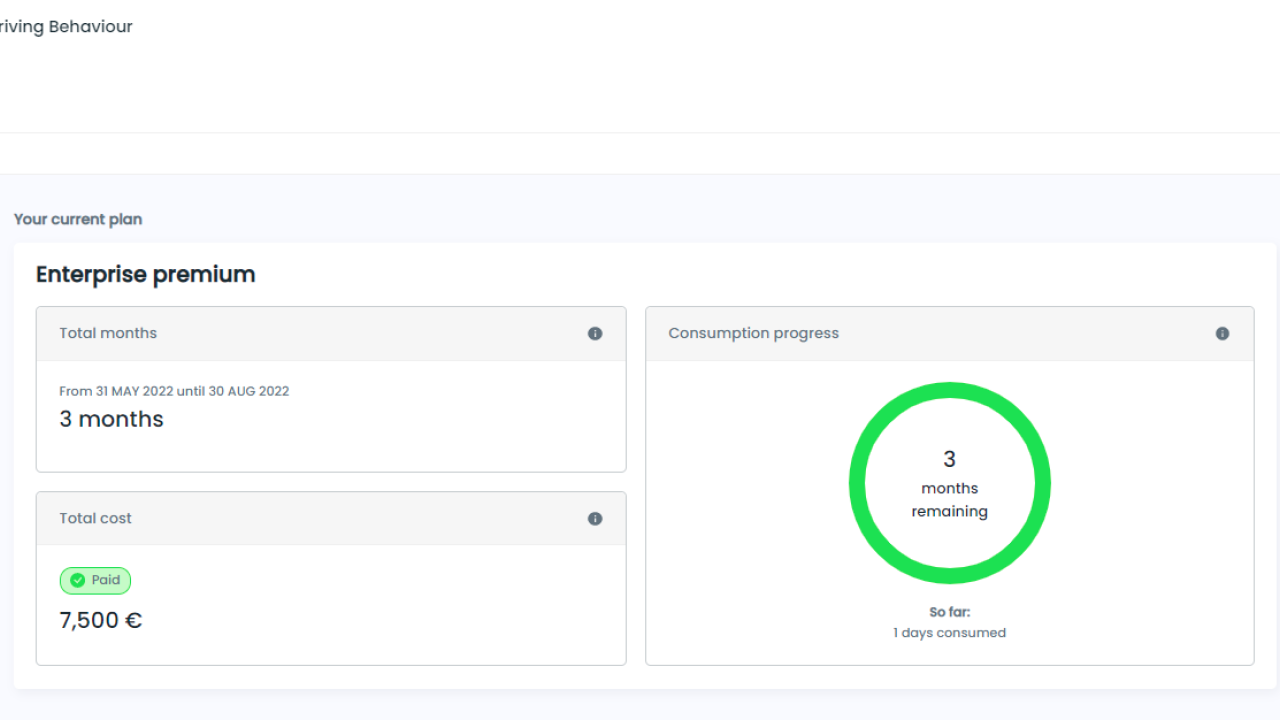
Task: Click the 1 days consumed text
Action: pyautogui.click(x=949, y=632)
